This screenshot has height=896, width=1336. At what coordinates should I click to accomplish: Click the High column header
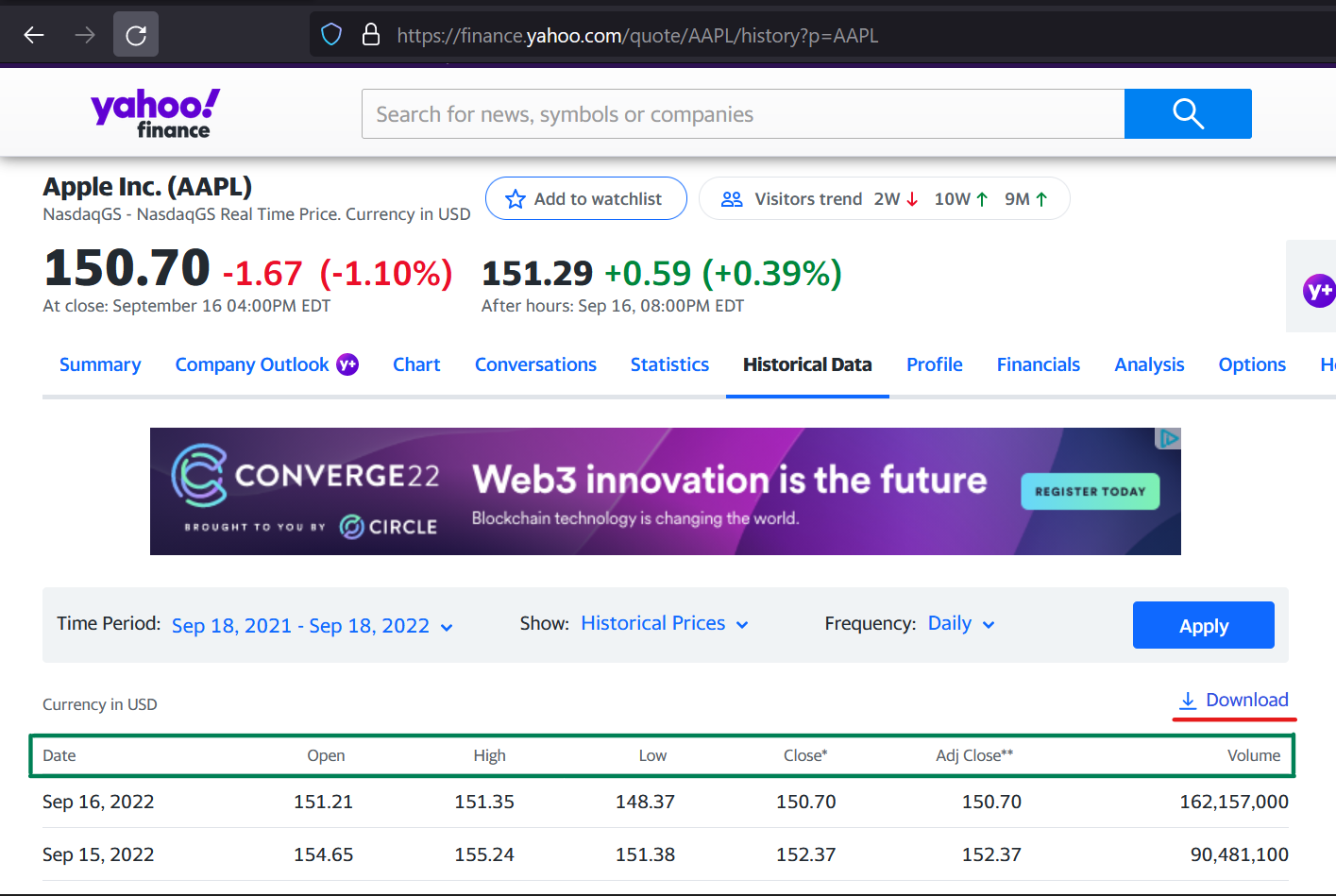pyautogui.click(x=489, y=755)
